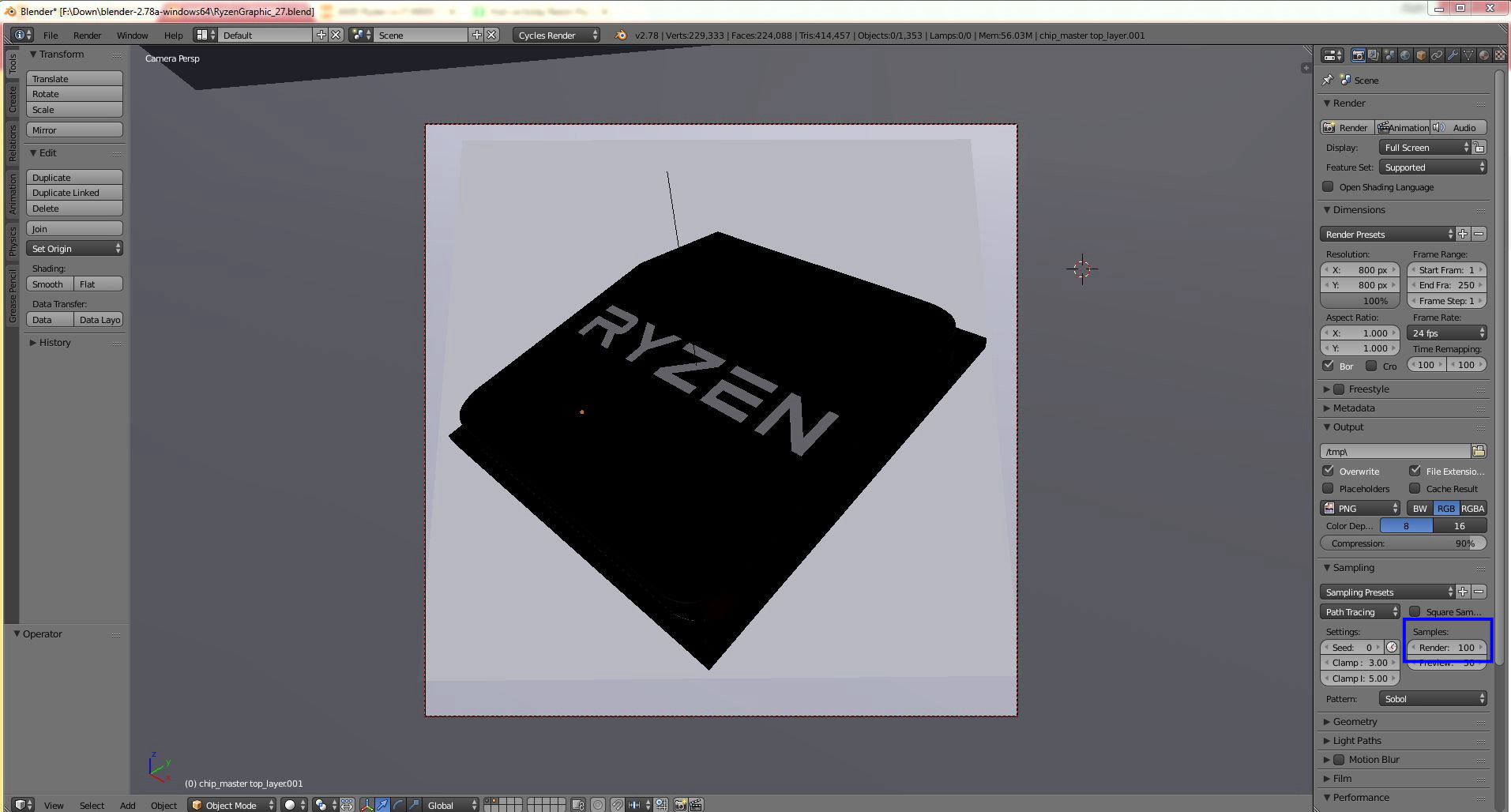
Task: Delete the Default screen layout
Action: point(336,35)
